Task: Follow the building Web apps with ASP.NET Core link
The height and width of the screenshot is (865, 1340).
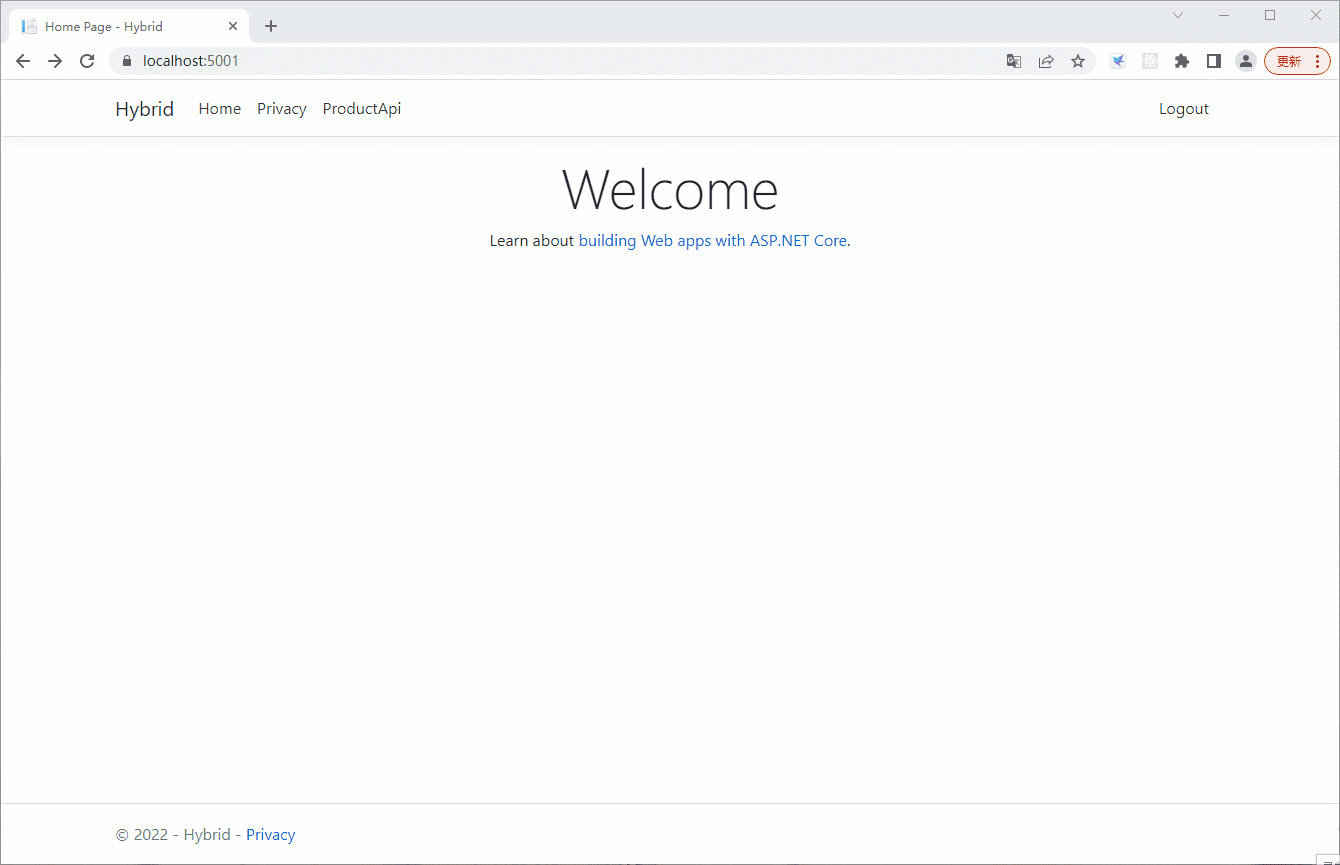Action: (713, 241)
